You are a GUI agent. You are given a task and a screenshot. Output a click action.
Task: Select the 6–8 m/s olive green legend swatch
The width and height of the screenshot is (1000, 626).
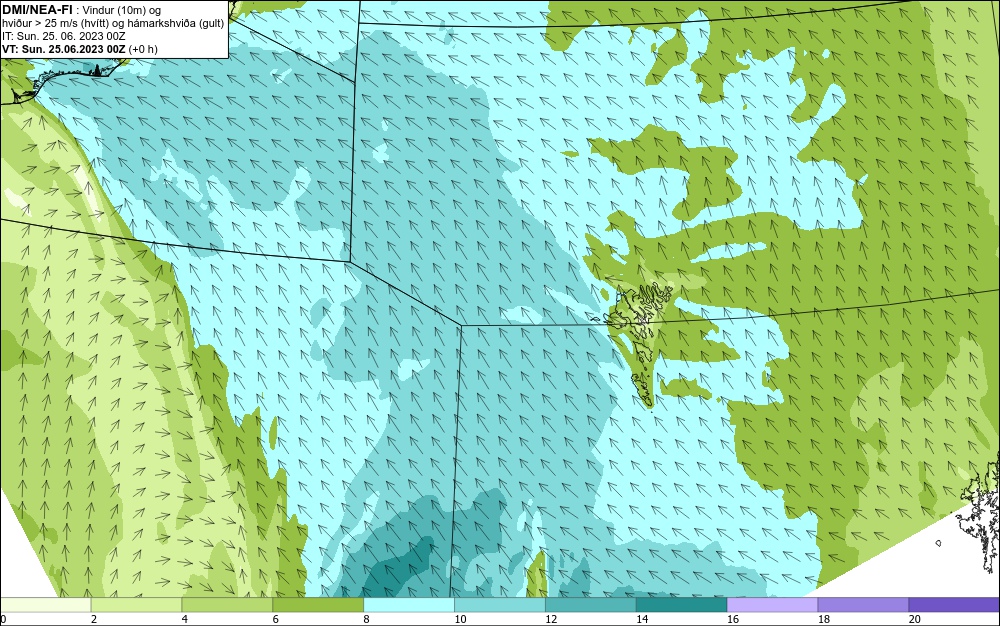pyautogui.click(x=318, y=604)
